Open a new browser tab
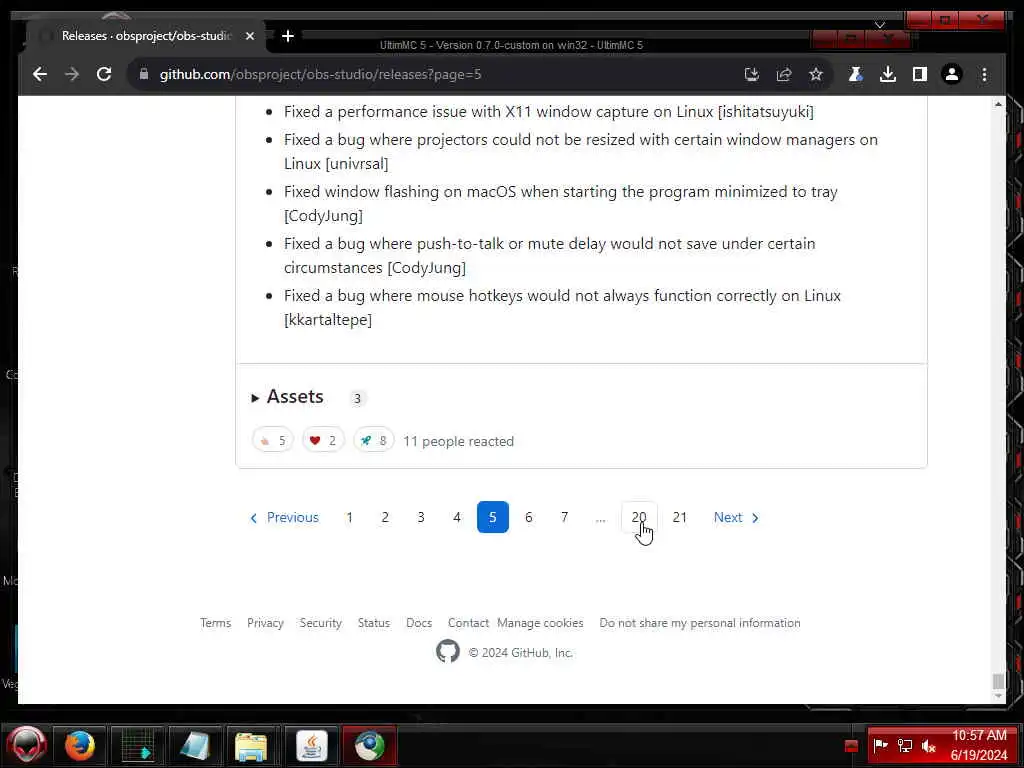Image resolution: width=1024 pixels, height=768 pixels. (x=288, y=36)
